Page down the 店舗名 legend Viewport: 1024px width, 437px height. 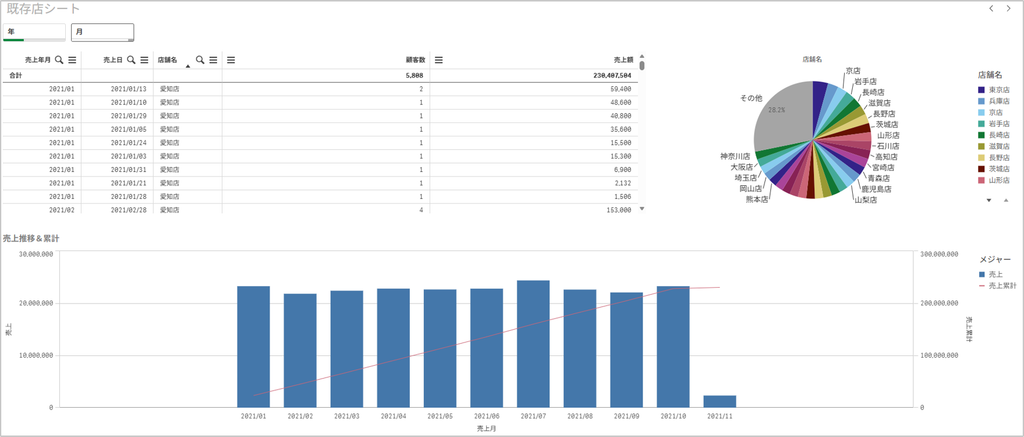pos(989,200)
